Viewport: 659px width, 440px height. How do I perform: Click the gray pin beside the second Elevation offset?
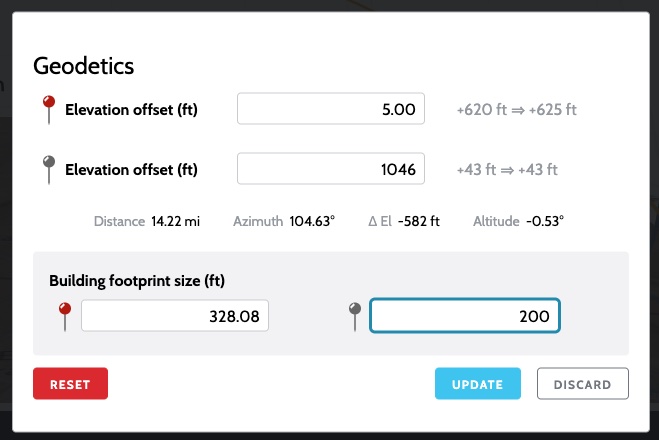pyautogui.click(x=46, y=166)
